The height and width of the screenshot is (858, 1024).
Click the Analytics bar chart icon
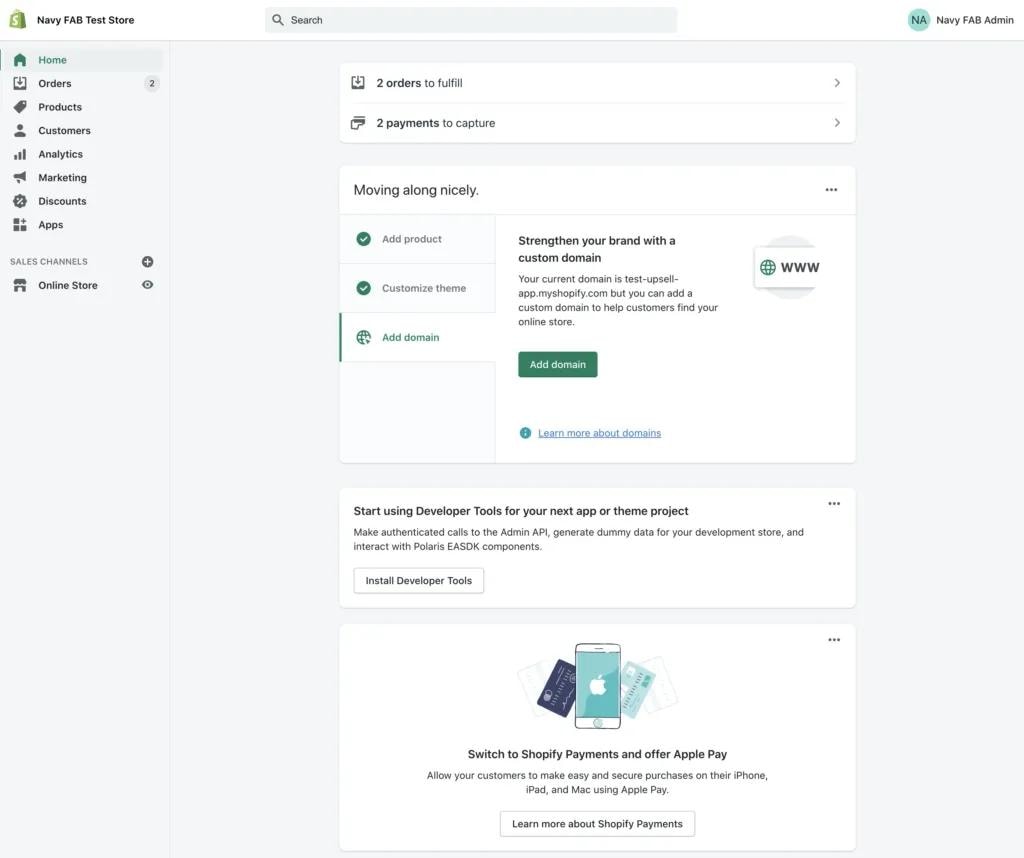point(20,154)
